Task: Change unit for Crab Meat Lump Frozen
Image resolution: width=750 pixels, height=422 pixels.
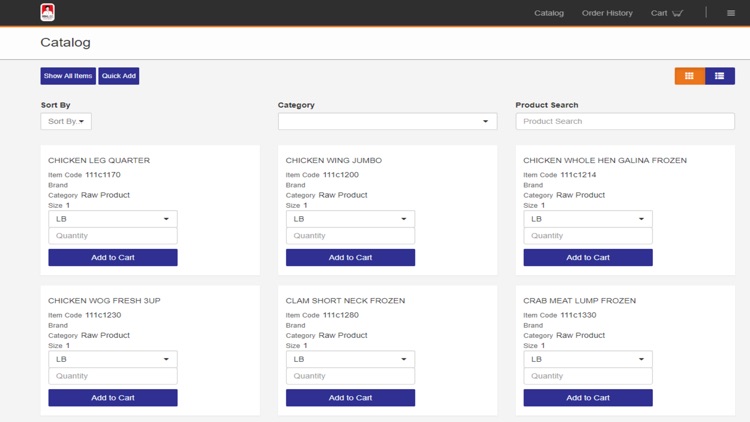Action: point(588,358)
